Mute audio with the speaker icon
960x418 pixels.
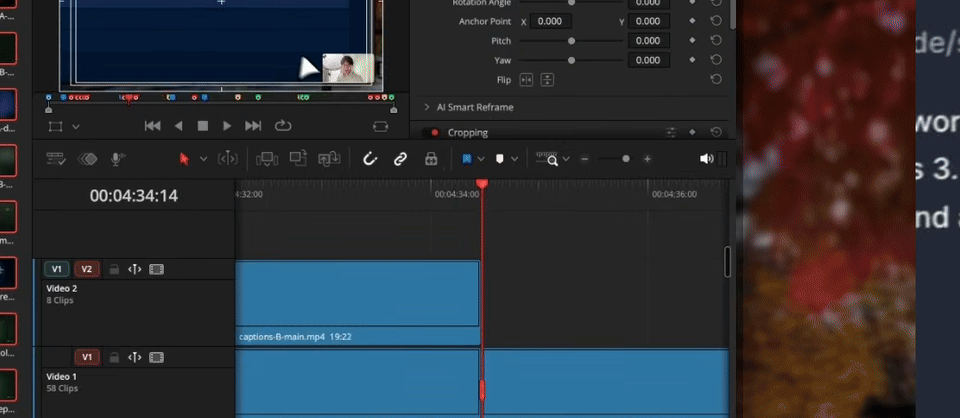click(707, 159)
